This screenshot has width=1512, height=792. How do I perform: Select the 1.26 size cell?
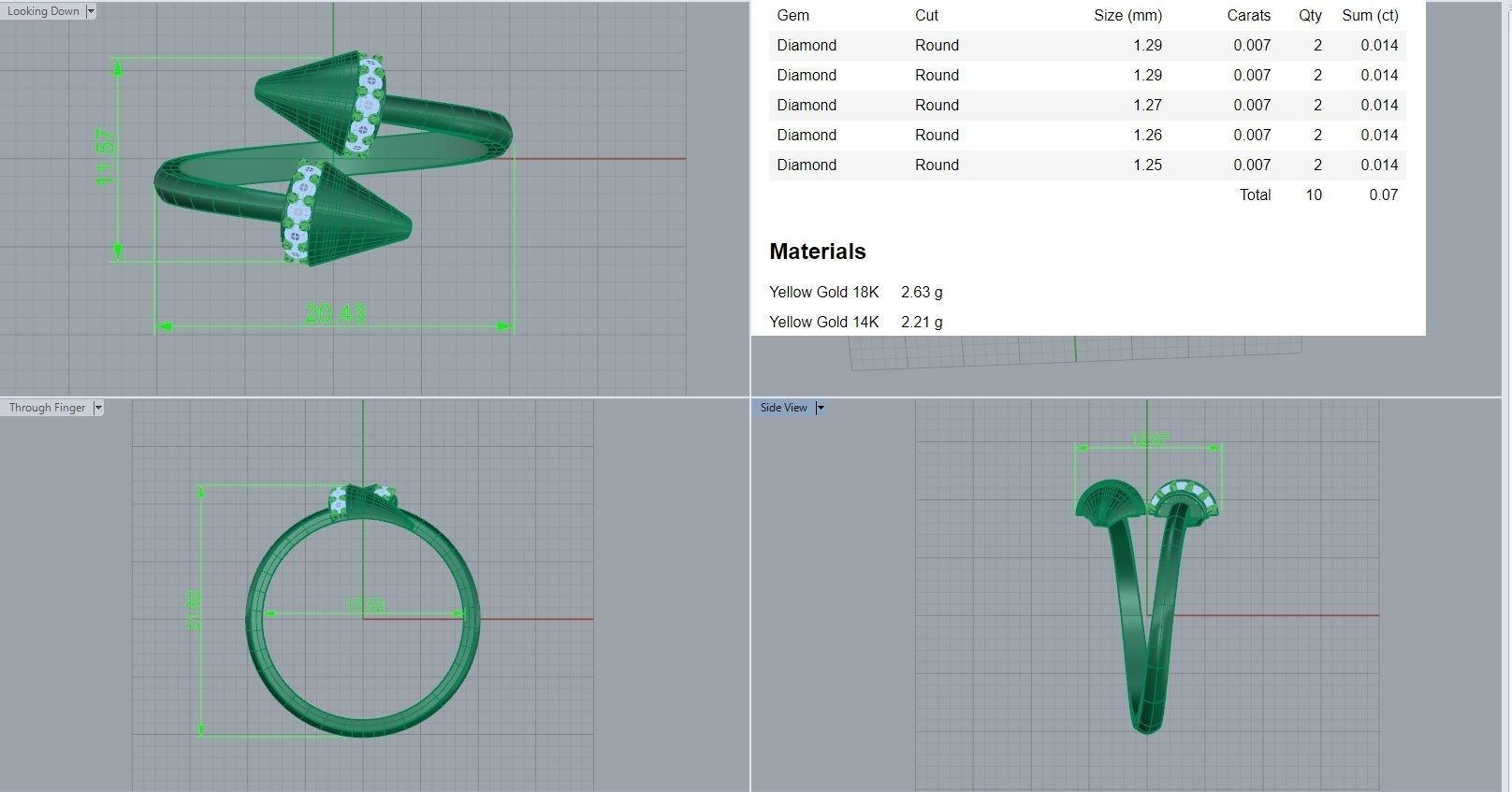click(x=1147, y=135)
